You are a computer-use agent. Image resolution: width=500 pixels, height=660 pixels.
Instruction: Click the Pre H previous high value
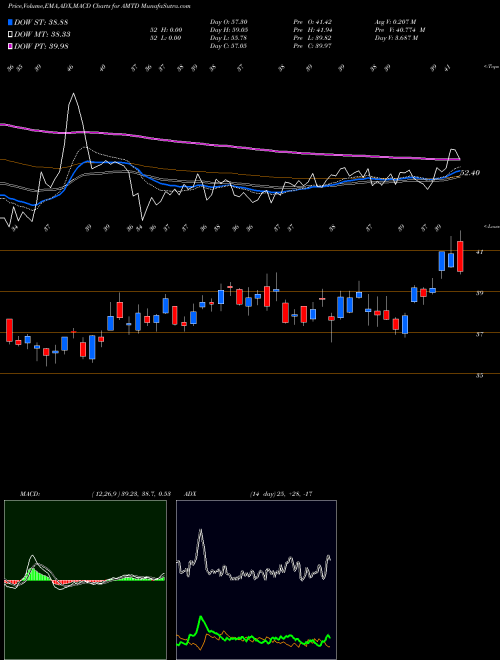323,30
